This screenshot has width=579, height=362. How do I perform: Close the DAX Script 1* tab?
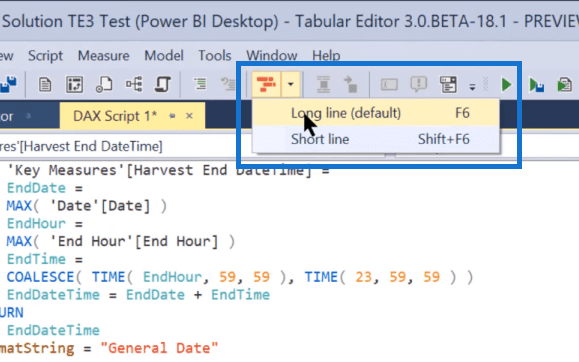pos(189,116)
